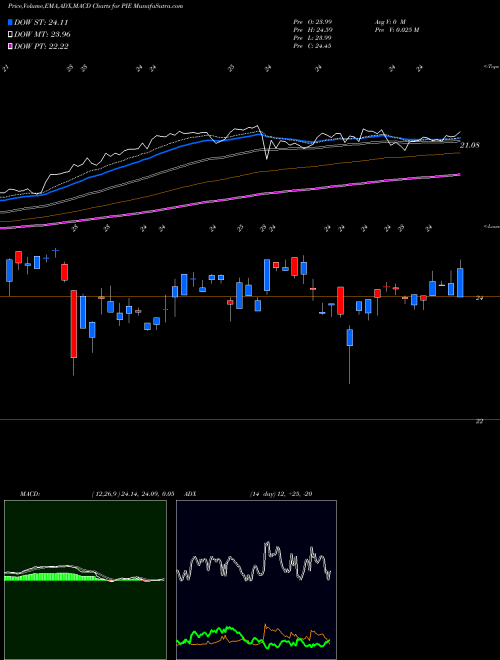Click the 22 price axis label
This screenshot has height=660, width=500.
(x=479, y=421)
